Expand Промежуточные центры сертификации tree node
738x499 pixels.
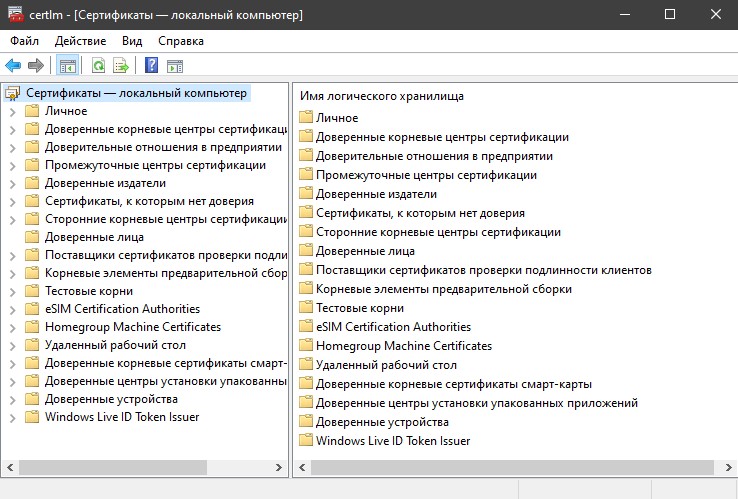[13, 166]
